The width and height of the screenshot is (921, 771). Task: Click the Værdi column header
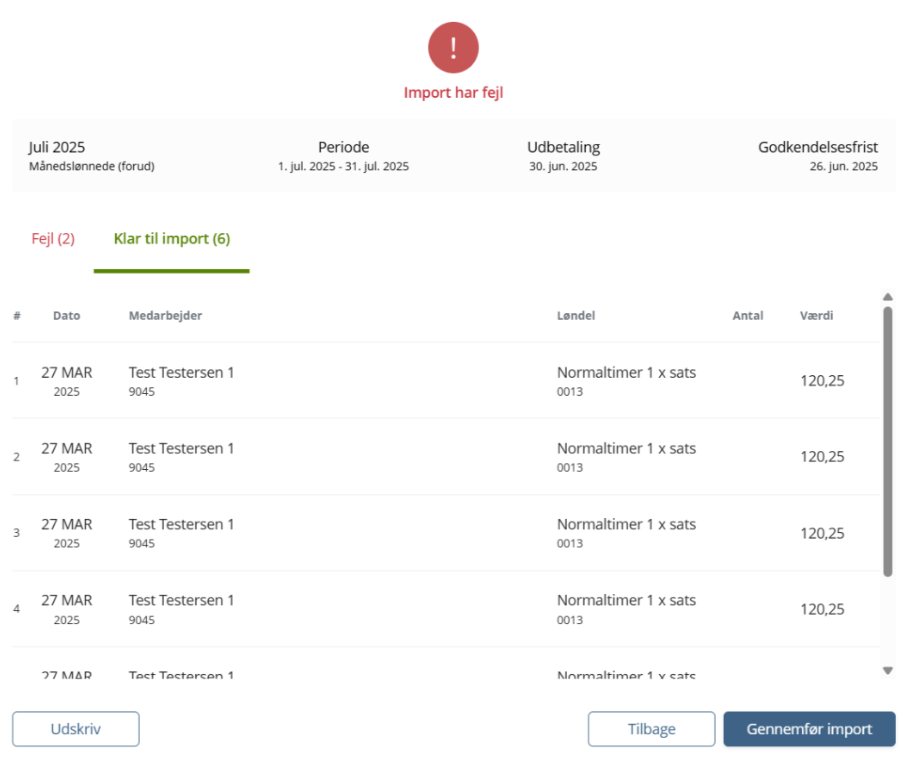click(816, 315)
